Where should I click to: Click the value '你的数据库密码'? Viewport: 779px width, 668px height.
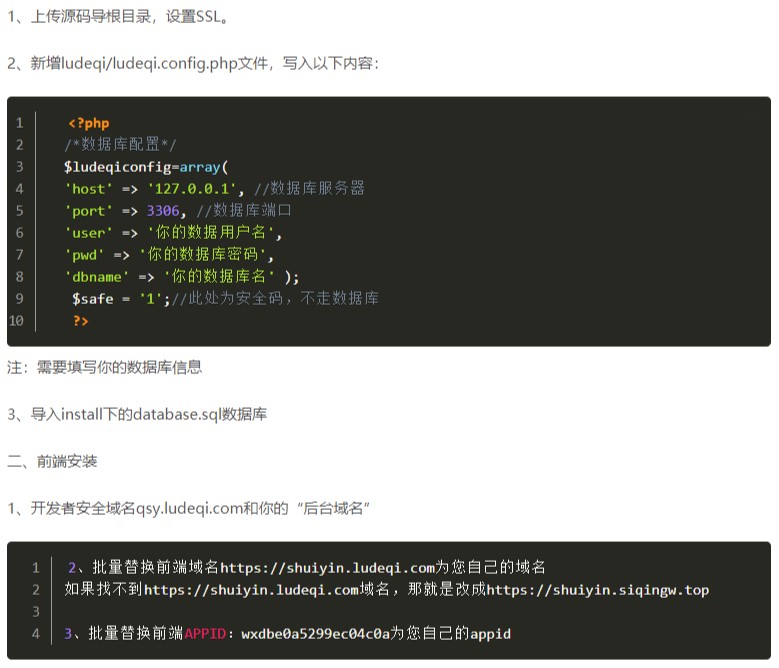coord(203,254)
